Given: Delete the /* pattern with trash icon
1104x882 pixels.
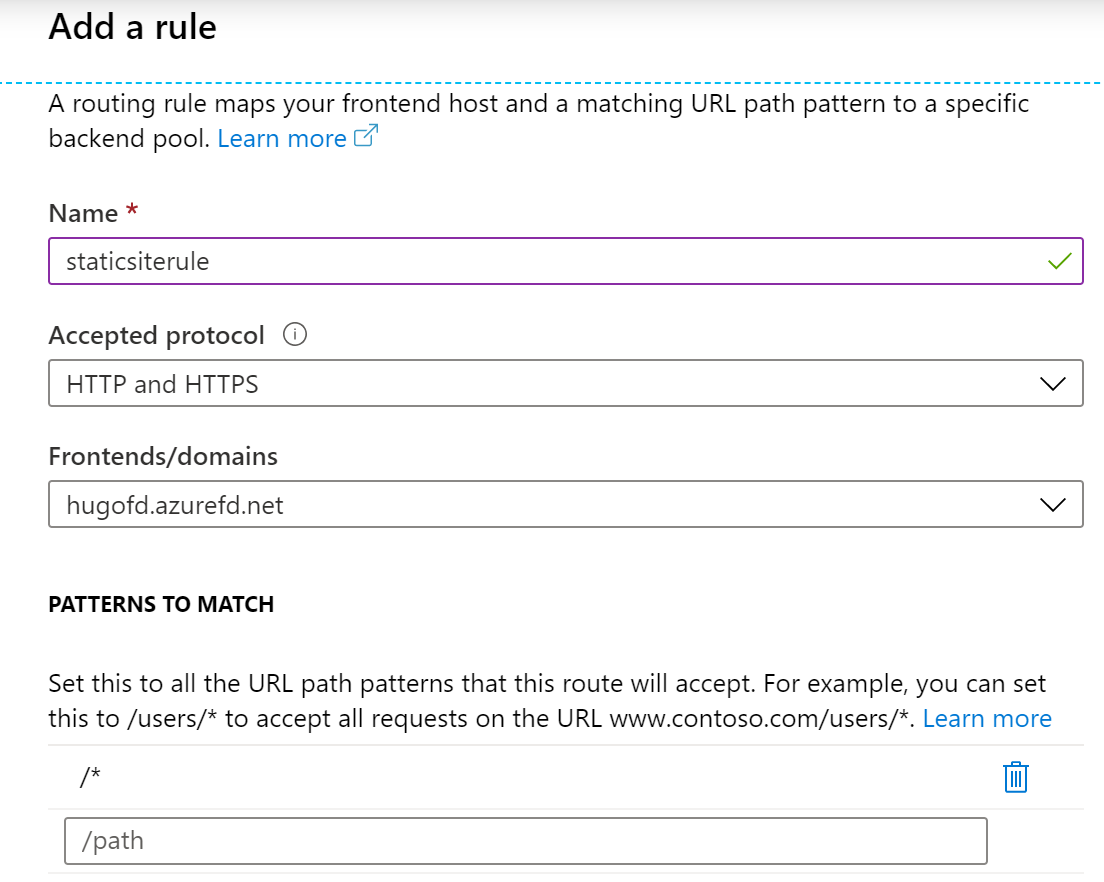Looking at the screenshot, I should [x=1015, y=777].
